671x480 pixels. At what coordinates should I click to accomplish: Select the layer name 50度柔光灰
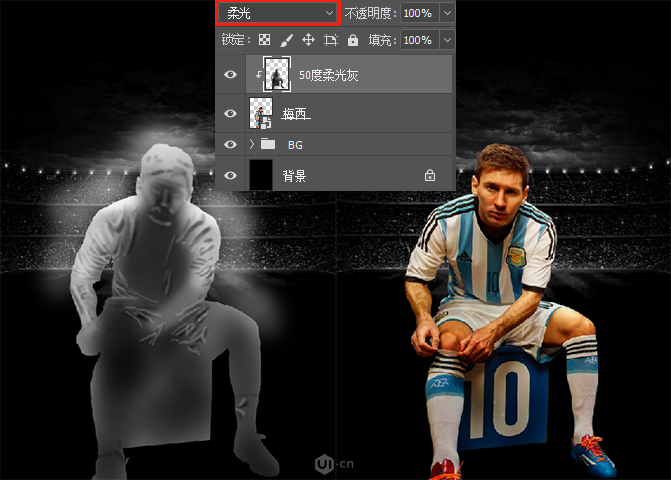(x=328, y=75)
